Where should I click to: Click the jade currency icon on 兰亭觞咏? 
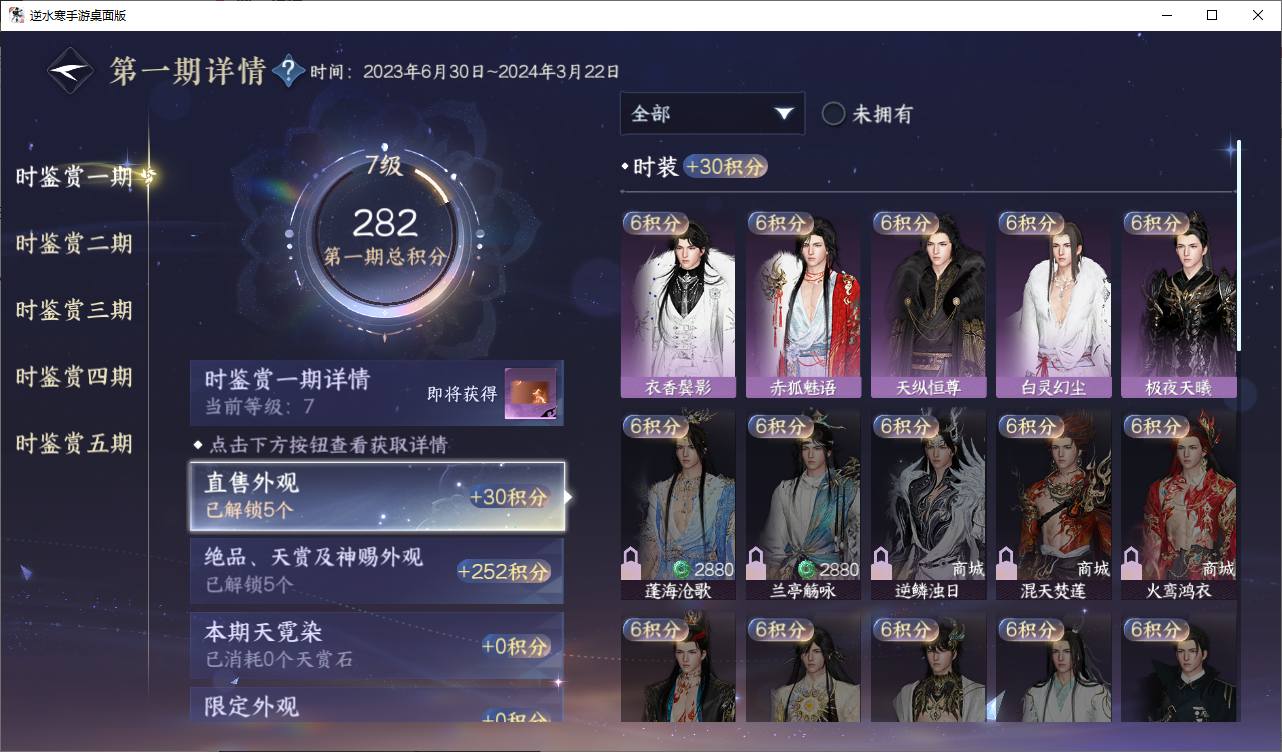[x=806, y=570]
